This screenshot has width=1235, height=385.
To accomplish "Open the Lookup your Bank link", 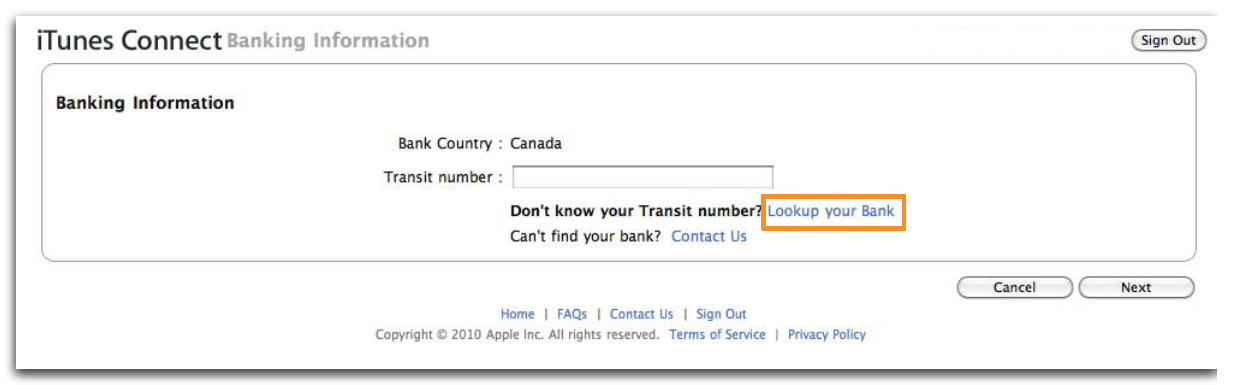I will 831,211.
